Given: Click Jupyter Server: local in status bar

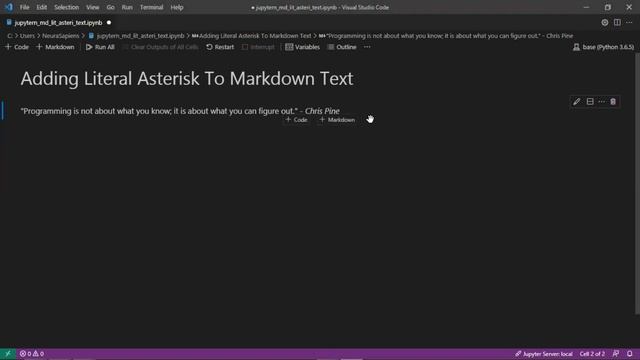Looking at the screenshot, I should [x=544, y=353].
